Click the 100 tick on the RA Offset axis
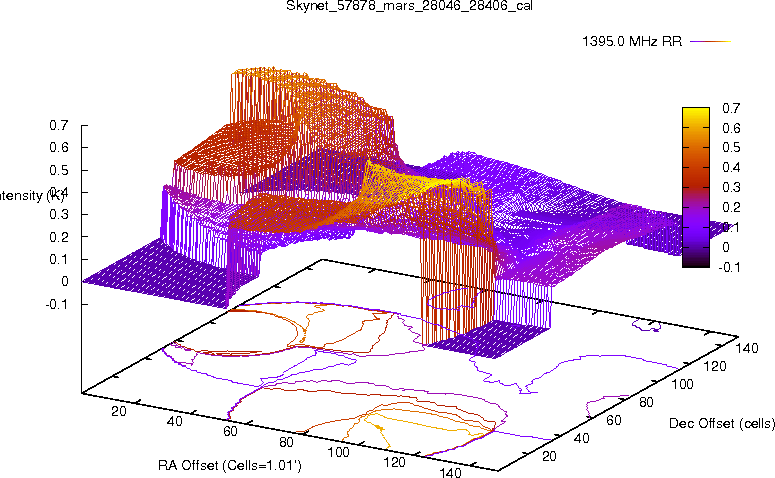The image size is (775, 478). (339, 452)
